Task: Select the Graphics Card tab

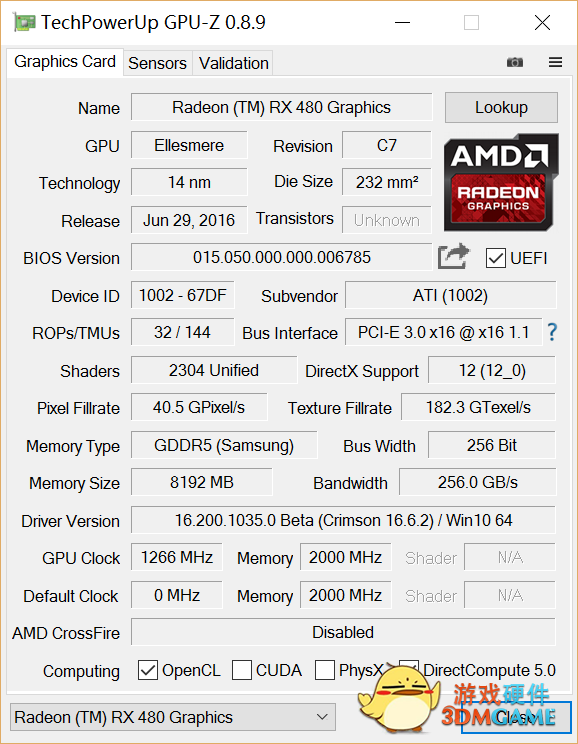Action: 65,62
